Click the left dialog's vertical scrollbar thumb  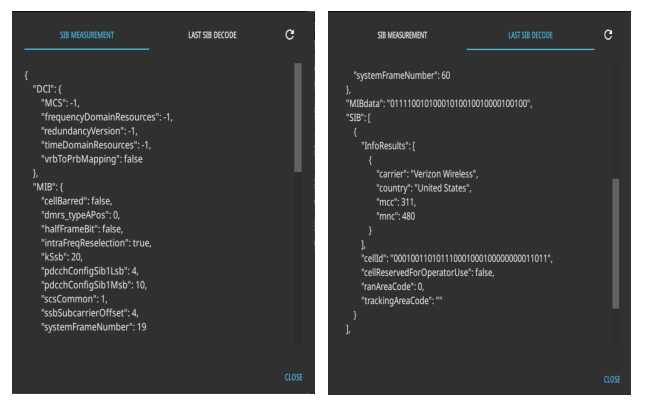coord(298,118)
